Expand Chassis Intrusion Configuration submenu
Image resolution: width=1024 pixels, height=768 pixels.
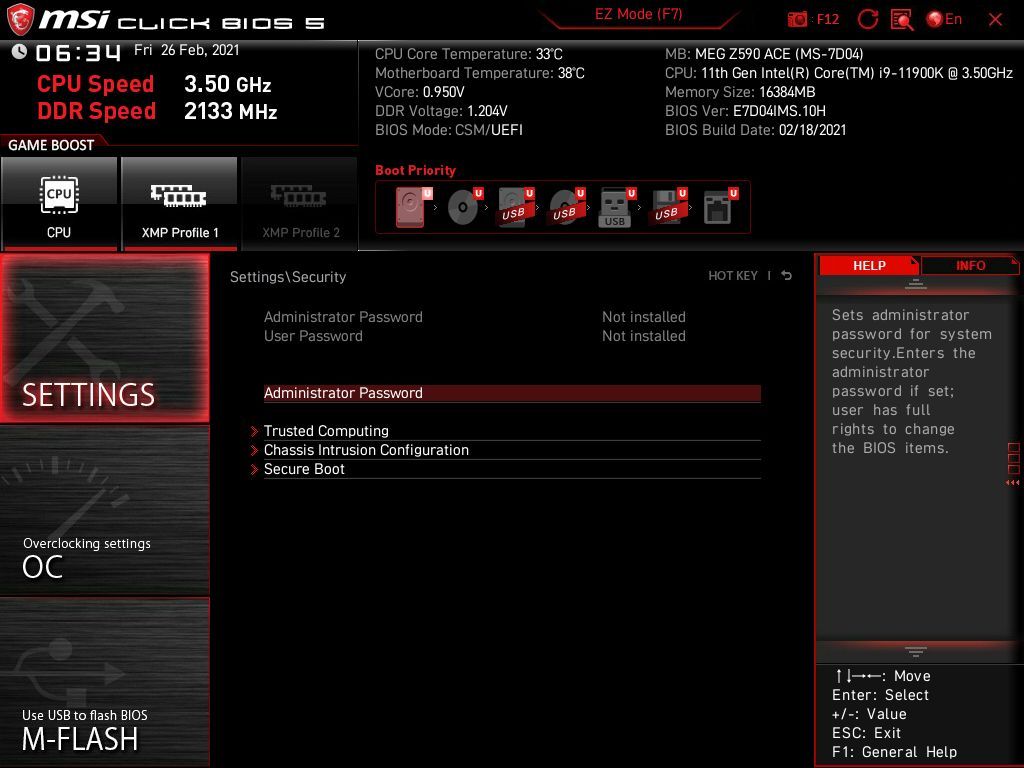(512, 450)
